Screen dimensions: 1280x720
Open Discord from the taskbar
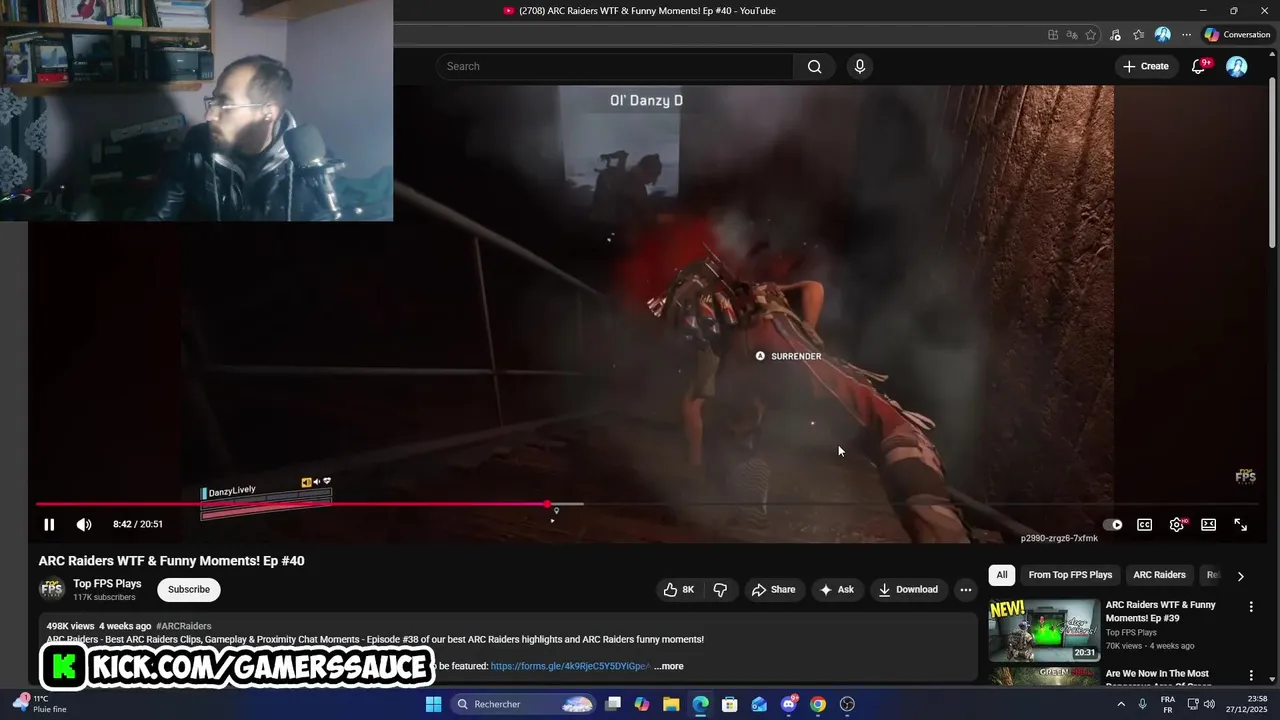coord(789,704)
